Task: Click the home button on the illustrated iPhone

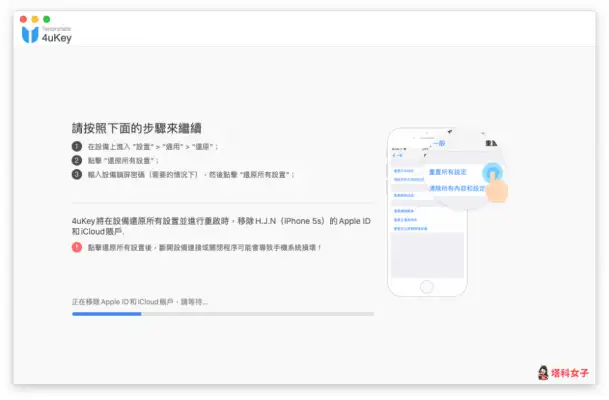Action: click(x=426, y=287)
